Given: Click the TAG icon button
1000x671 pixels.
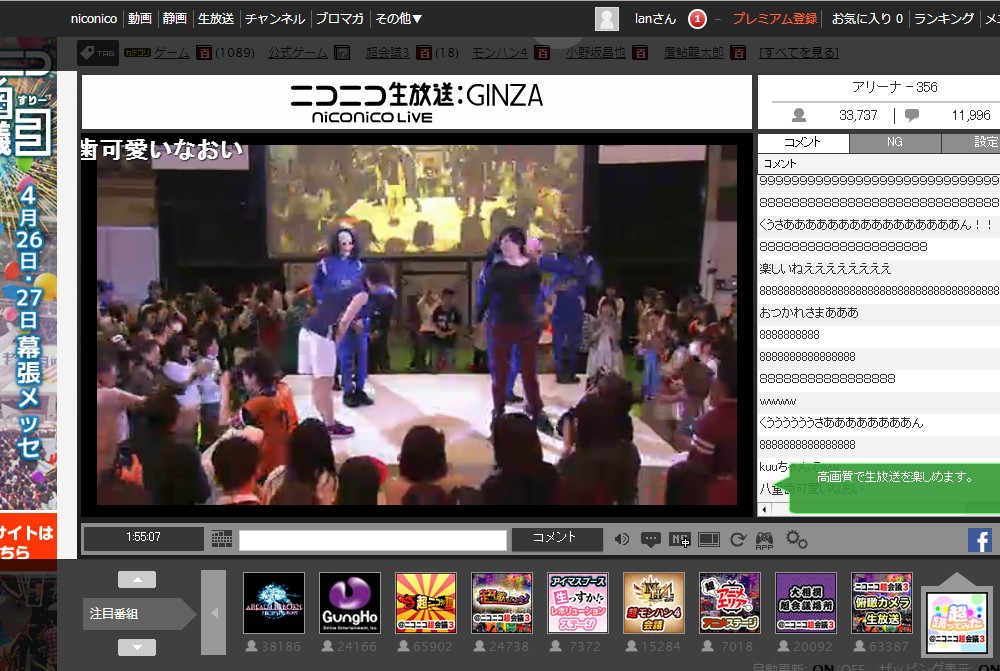Looking at the screenshot, I should coord(98,53).
